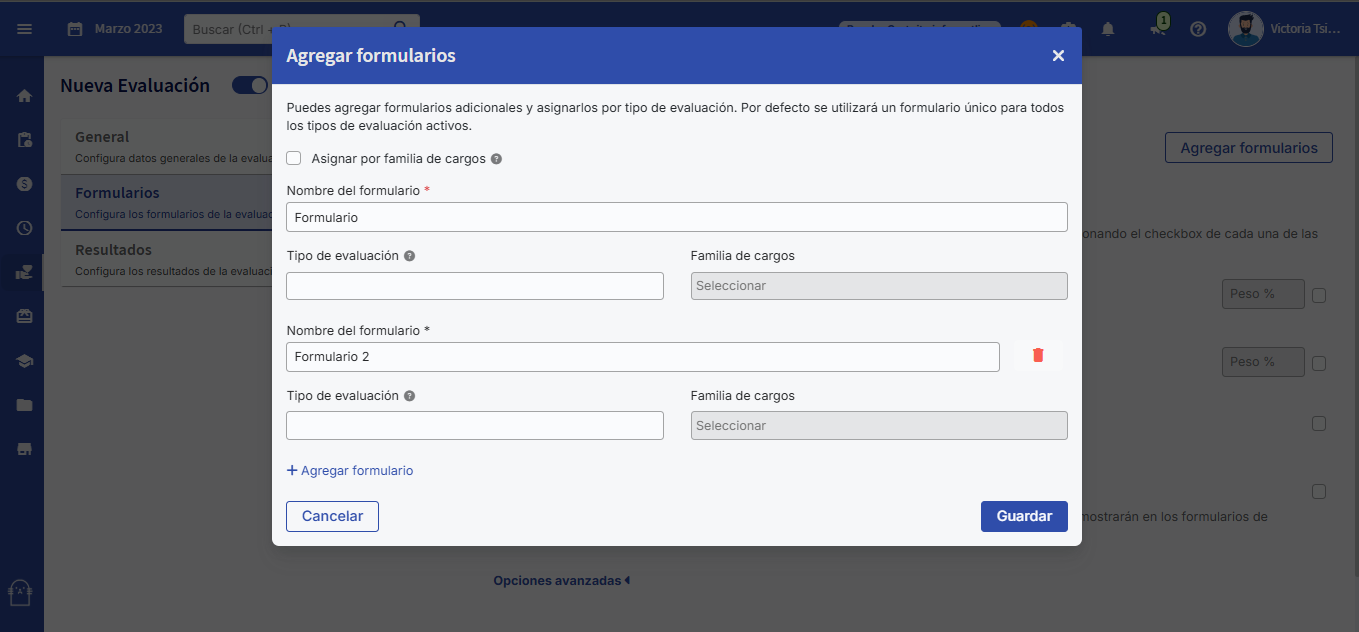
Task: Delete Formulario 2 with the red trash icon
Action: [1037, 356]
